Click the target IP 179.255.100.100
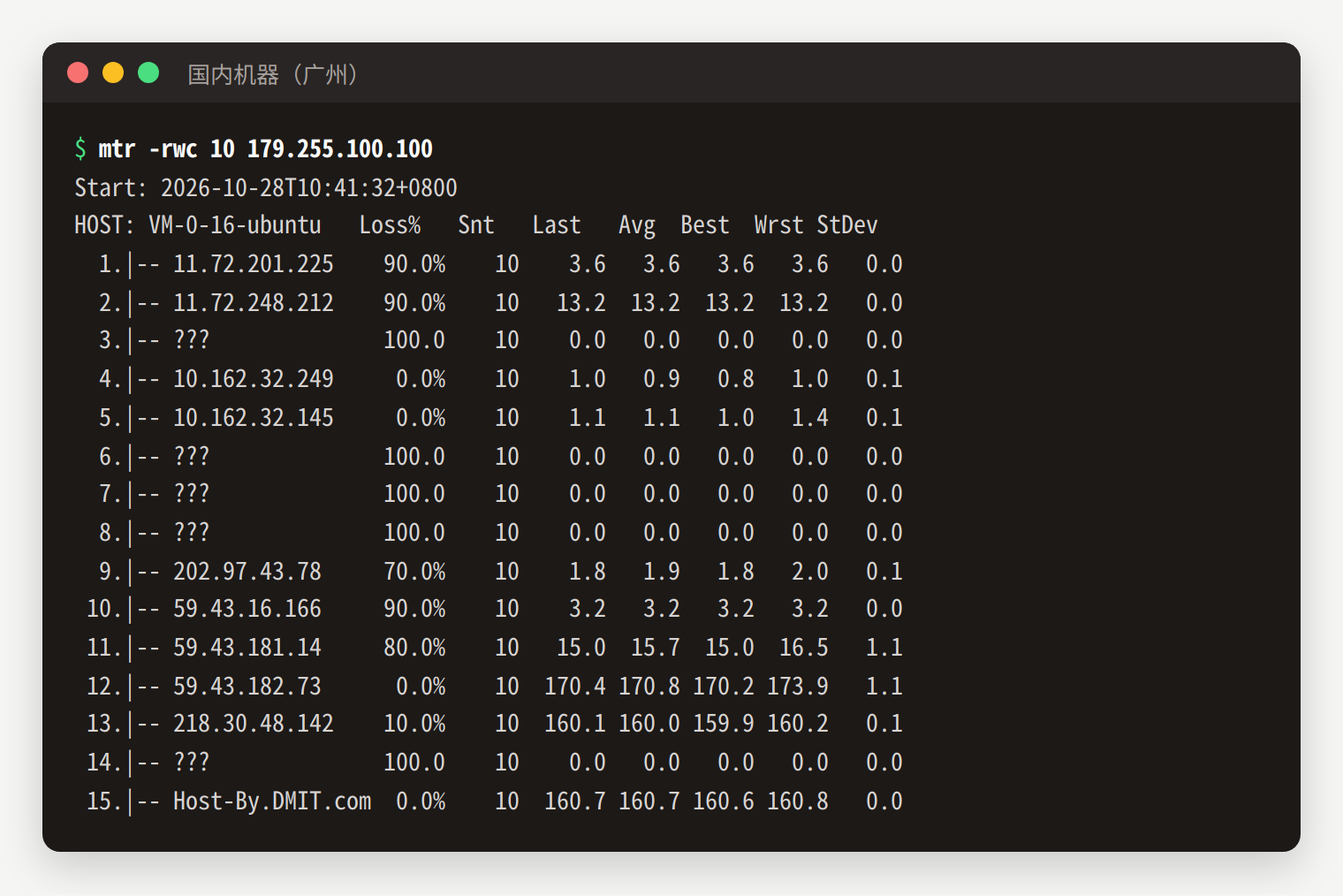This screenshot has height=896, width=1343. pyautogui.click(x=340, y=148)
